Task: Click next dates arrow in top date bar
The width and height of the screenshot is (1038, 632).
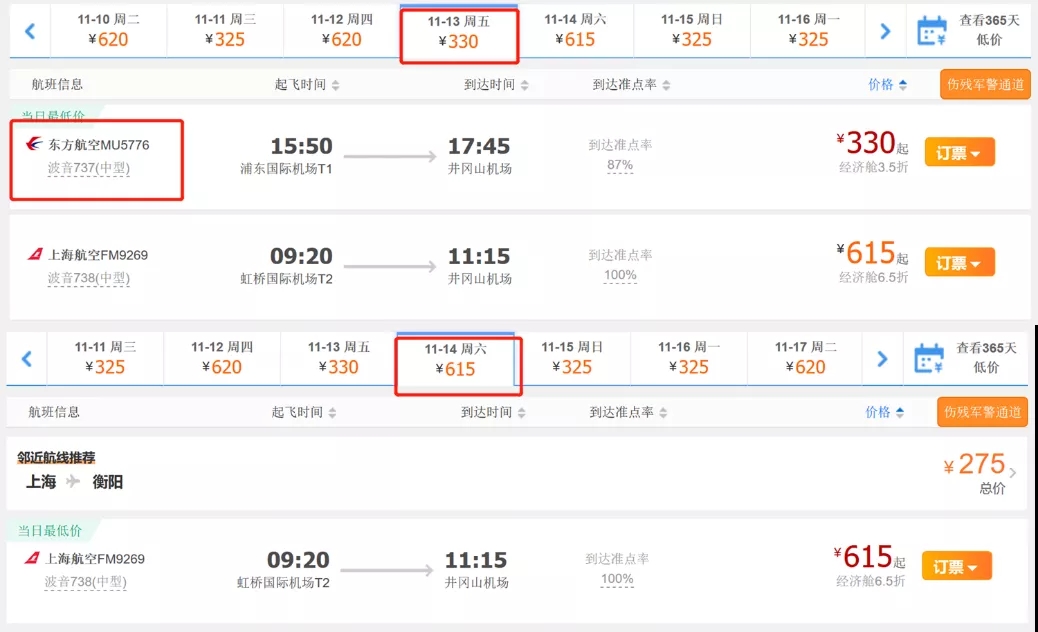Action: click(x=885, y=31)
